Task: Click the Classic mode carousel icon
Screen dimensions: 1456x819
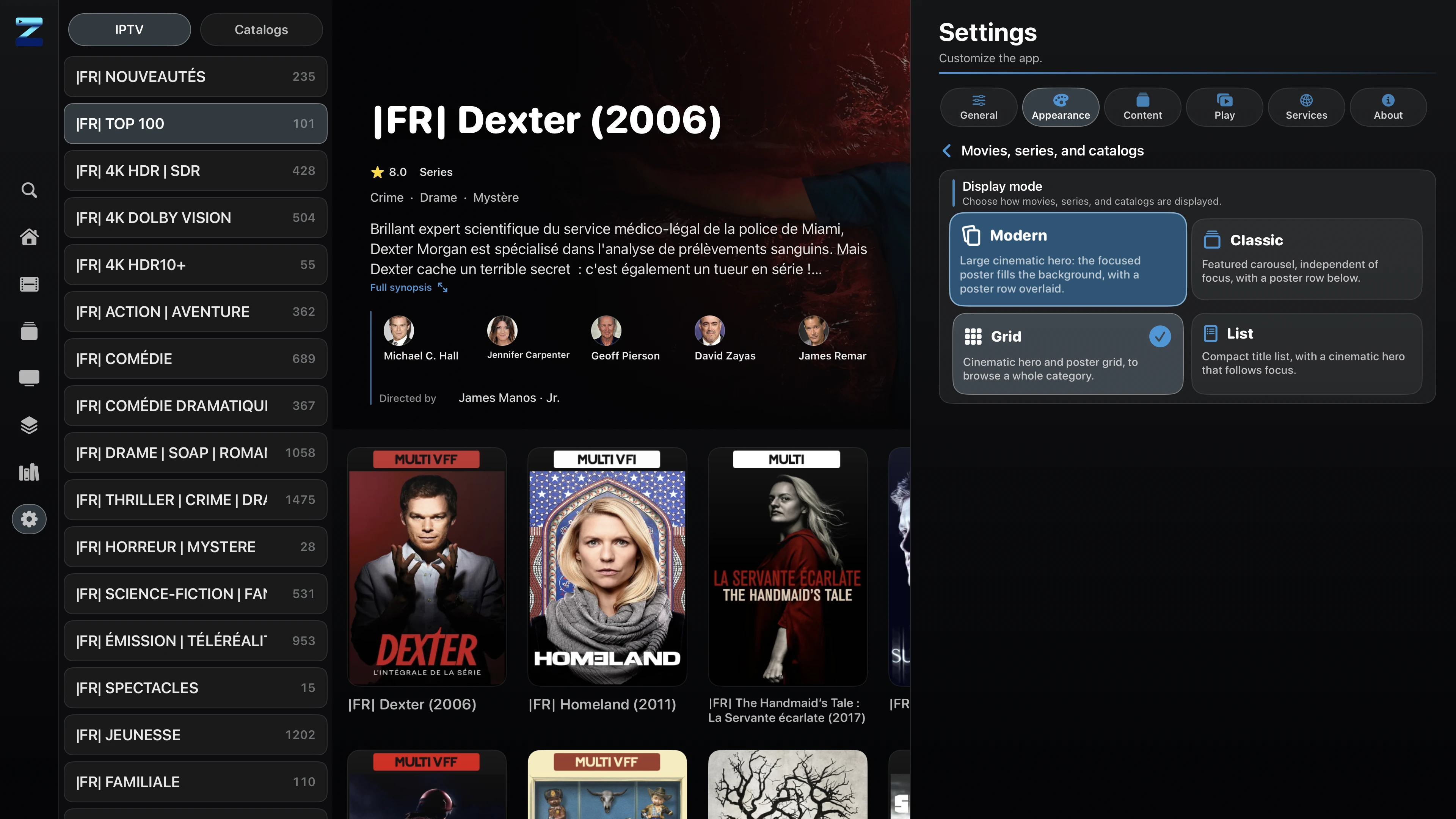Action: (x=1212, y=240)
